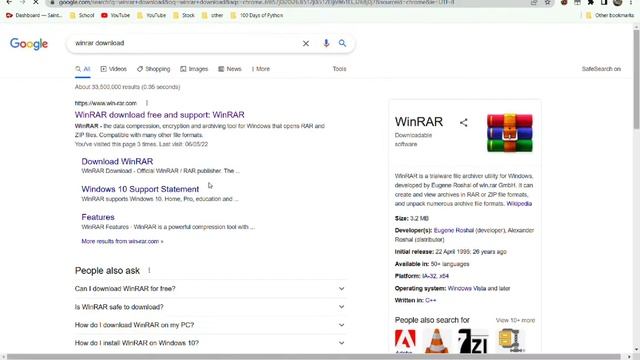This screenshot has width=640, height=360.
Task: Click the About 33,500,000 results text
Action: coord(127,87)
